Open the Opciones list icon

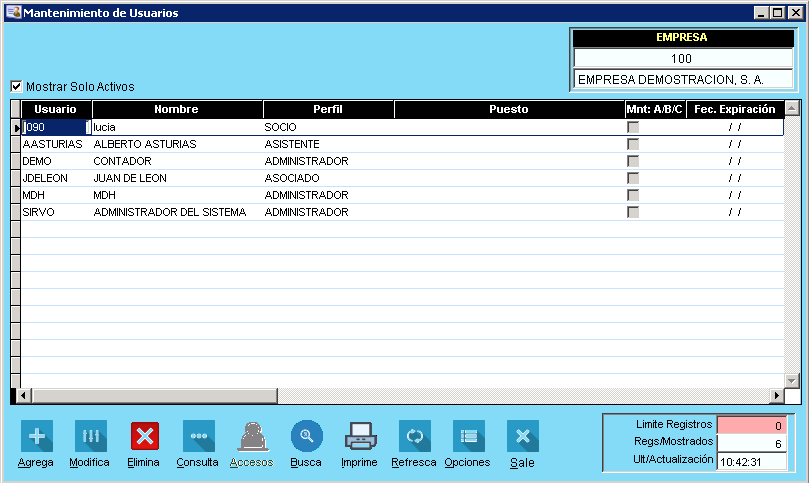(x=468, y=436)
